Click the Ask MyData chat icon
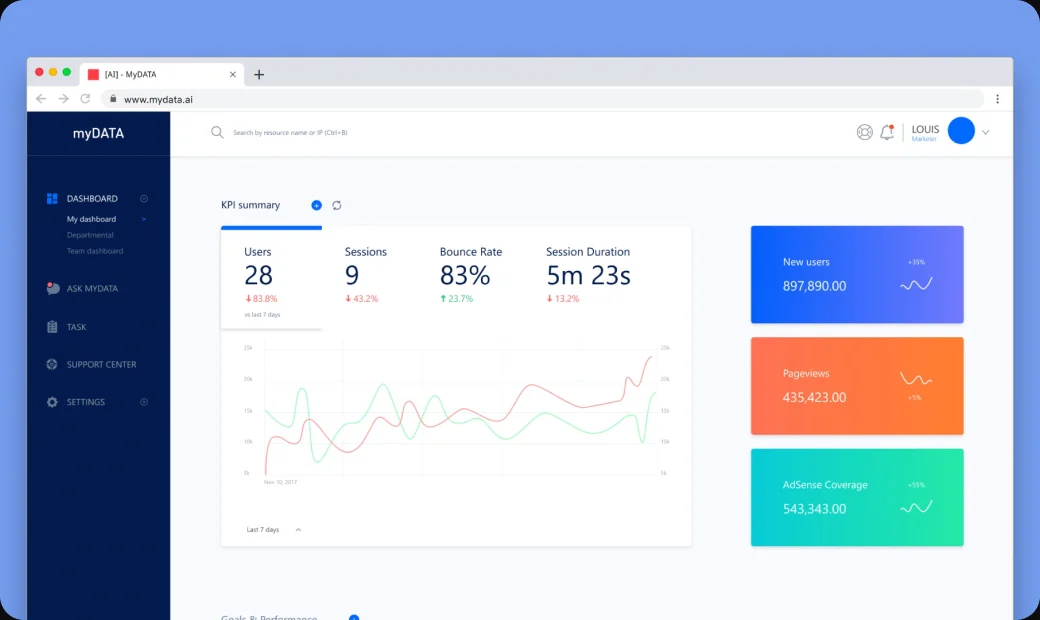This screenshot has height=620, width=1040. click(52, 288)
